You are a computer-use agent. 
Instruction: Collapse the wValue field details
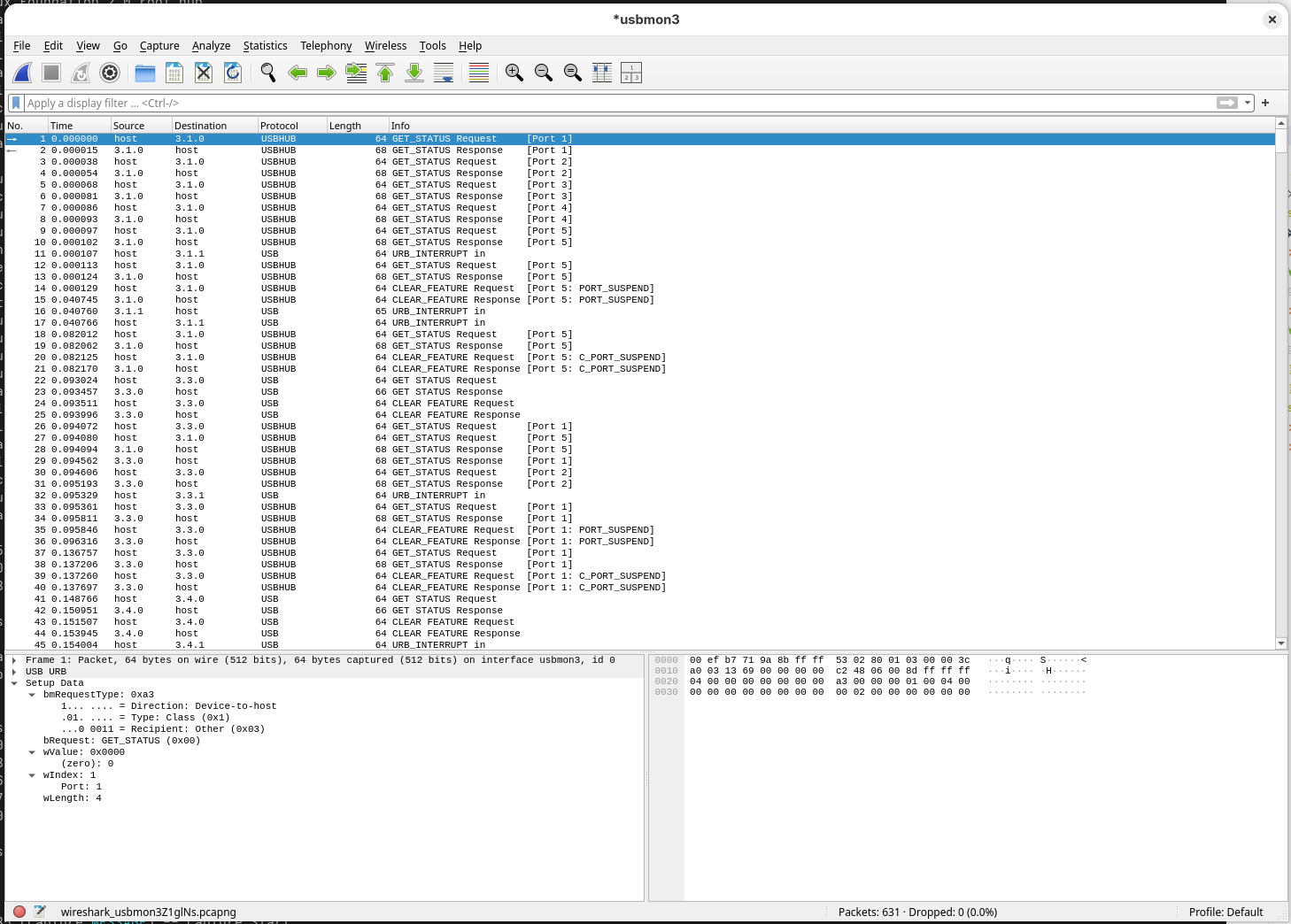32,751
